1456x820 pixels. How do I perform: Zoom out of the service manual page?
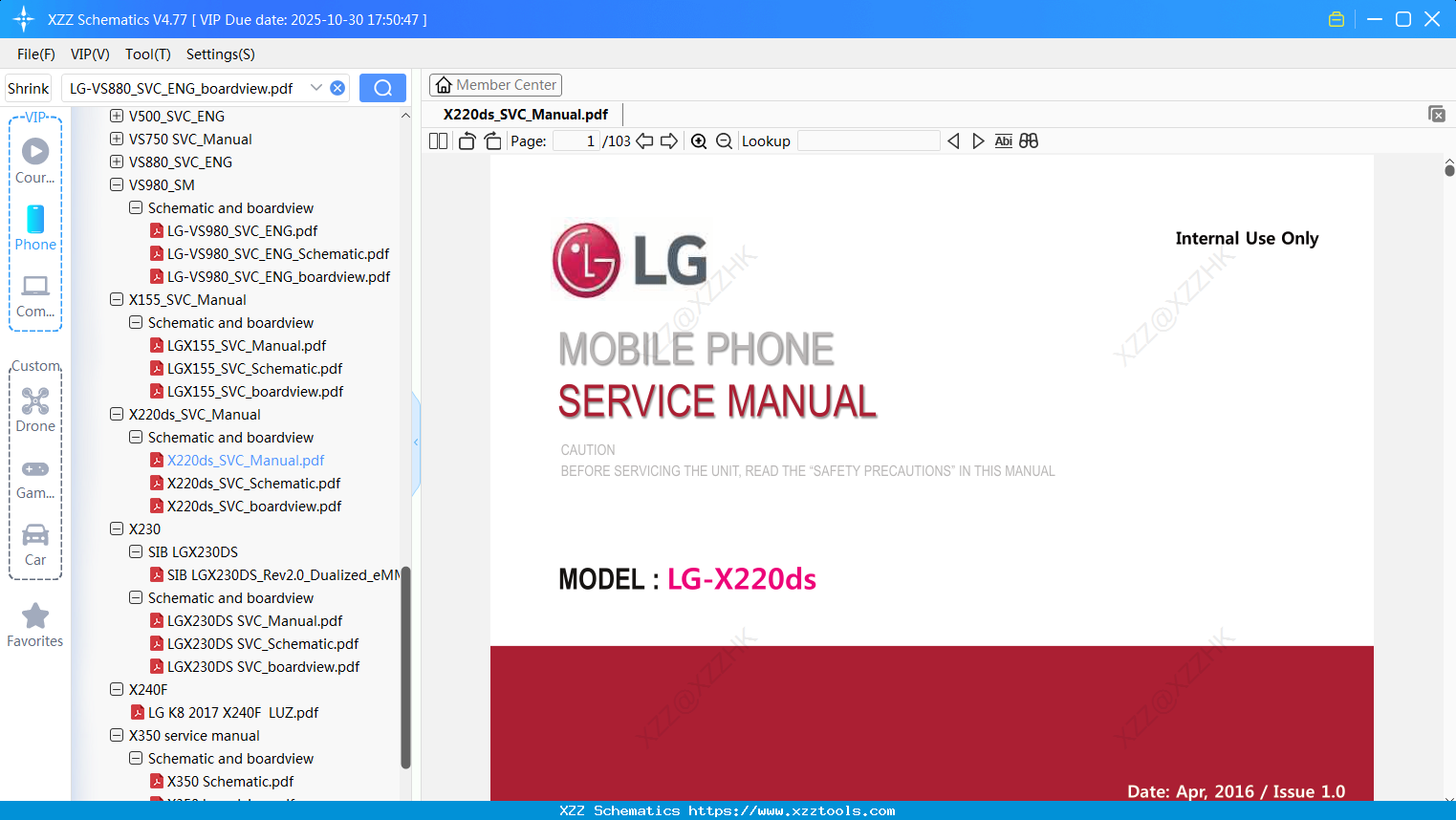pos(724,140)
